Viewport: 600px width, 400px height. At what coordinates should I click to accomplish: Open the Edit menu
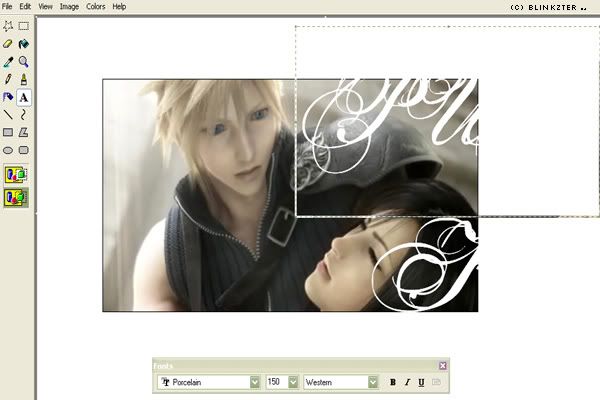(x=25, y=7)
